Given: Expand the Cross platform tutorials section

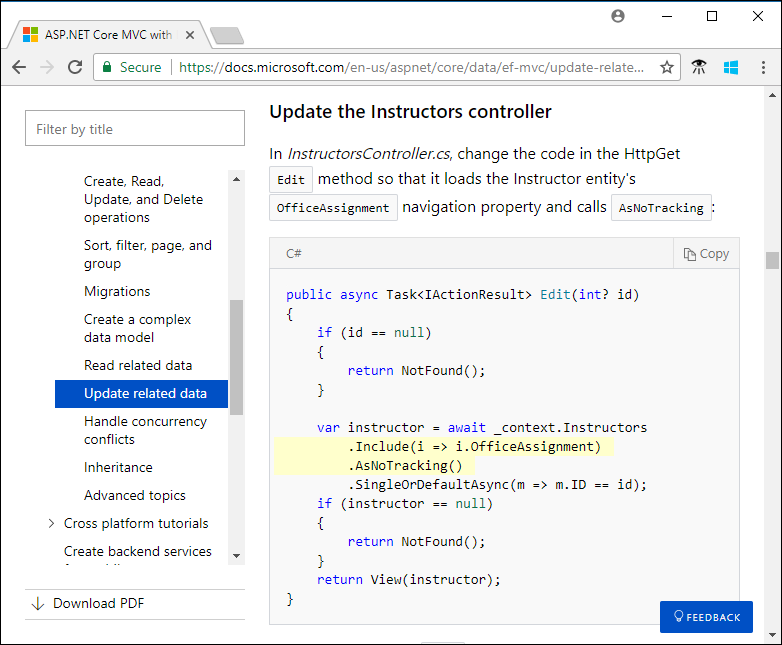Looking at the screenshot, I should [51, 523].
